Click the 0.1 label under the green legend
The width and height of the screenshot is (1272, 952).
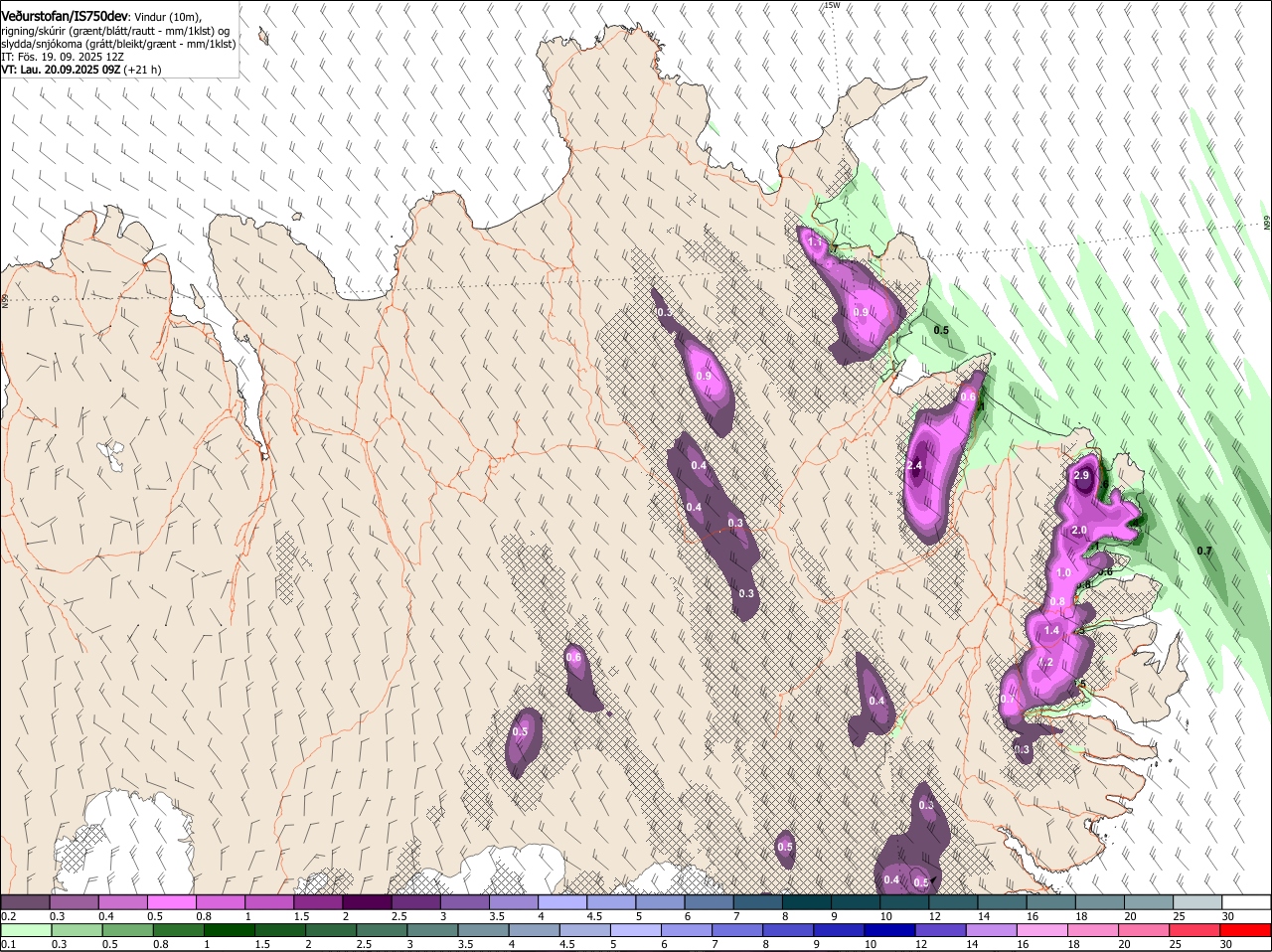coord(8,944)
